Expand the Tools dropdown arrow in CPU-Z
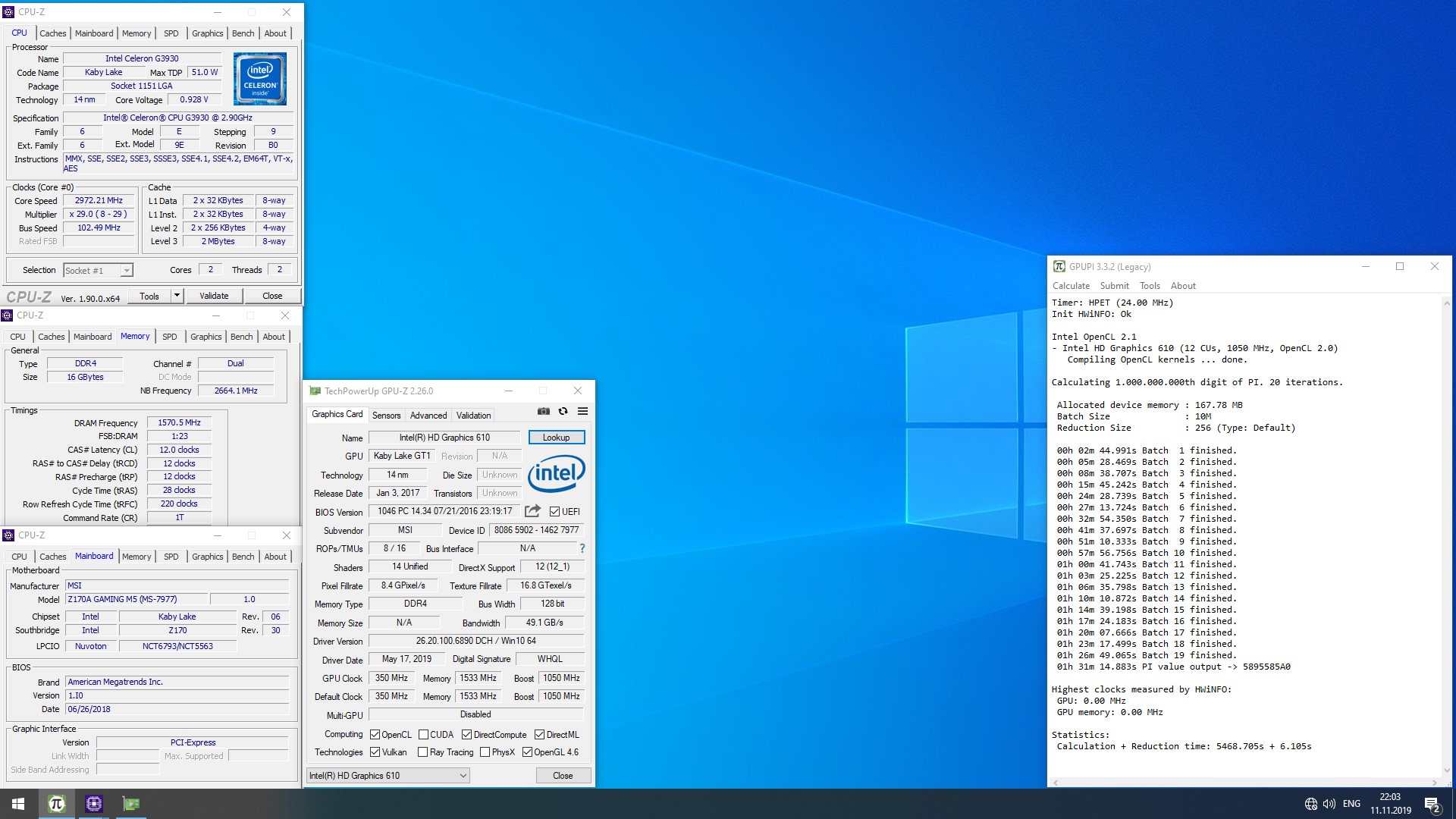Viewport: 1456px width, 819px height. (x=177, y=296)
